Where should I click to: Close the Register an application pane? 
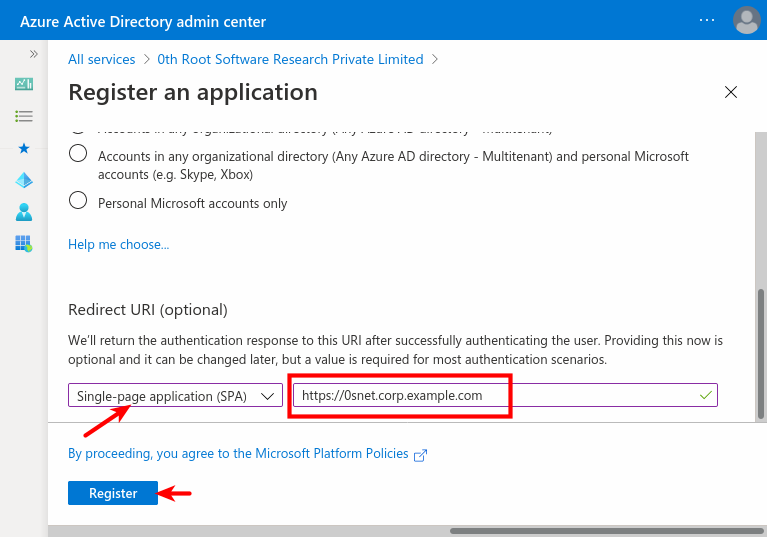pyautogui.click(x=731, y=93)
